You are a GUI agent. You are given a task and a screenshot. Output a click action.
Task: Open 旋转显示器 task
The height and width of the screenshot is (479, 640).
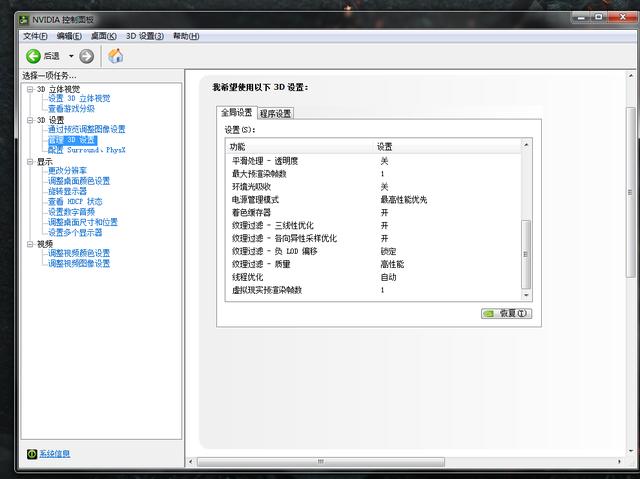tap(67, 191)
